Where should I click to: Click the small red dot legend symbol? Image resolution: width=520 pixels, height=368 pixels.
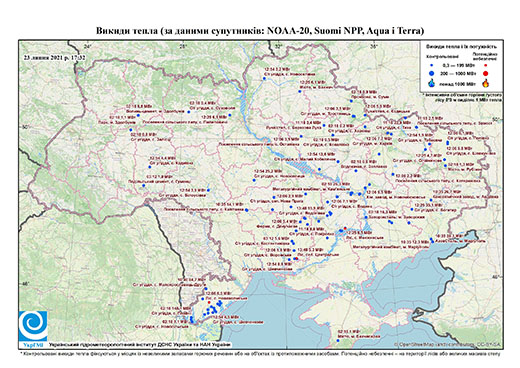click(x=485, y=65)
